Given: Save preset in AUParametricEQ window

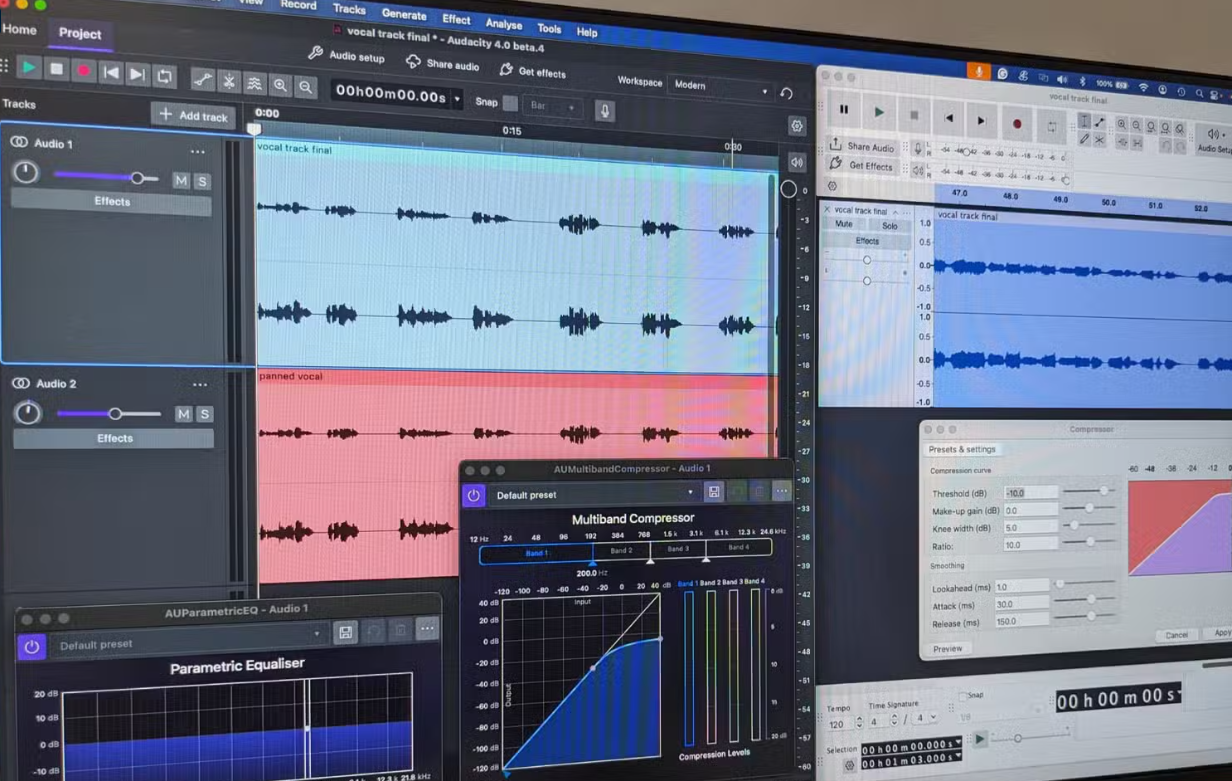Looking at the screenshot, I should pyautogui.click(x=345, y=632).
